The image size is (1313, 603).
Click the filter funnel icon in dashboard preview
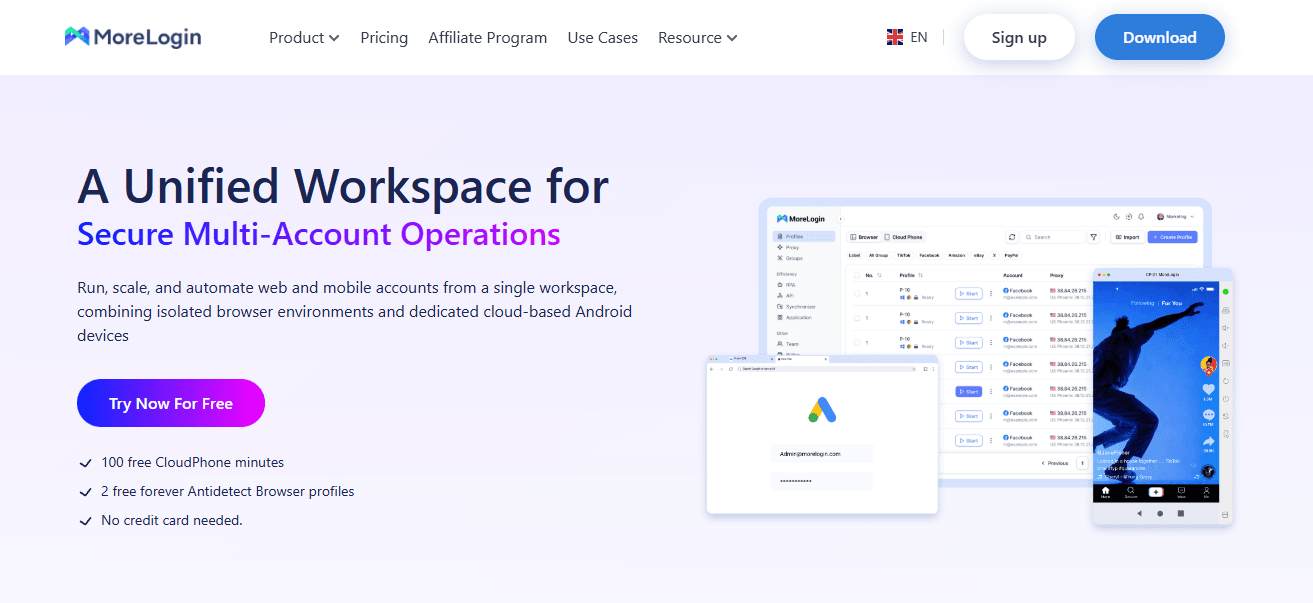click(1093, 237)
